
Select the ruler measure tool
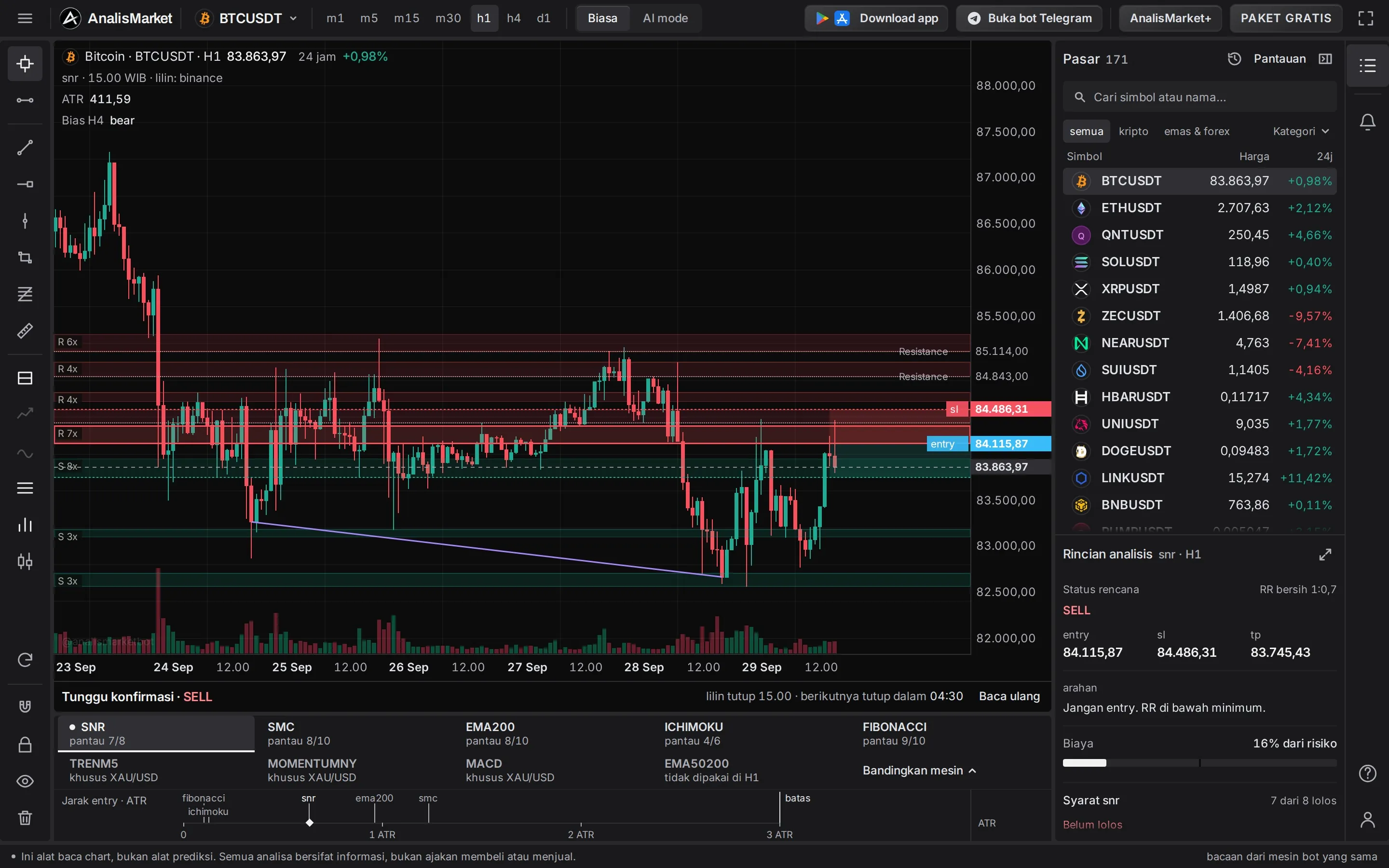25,331
